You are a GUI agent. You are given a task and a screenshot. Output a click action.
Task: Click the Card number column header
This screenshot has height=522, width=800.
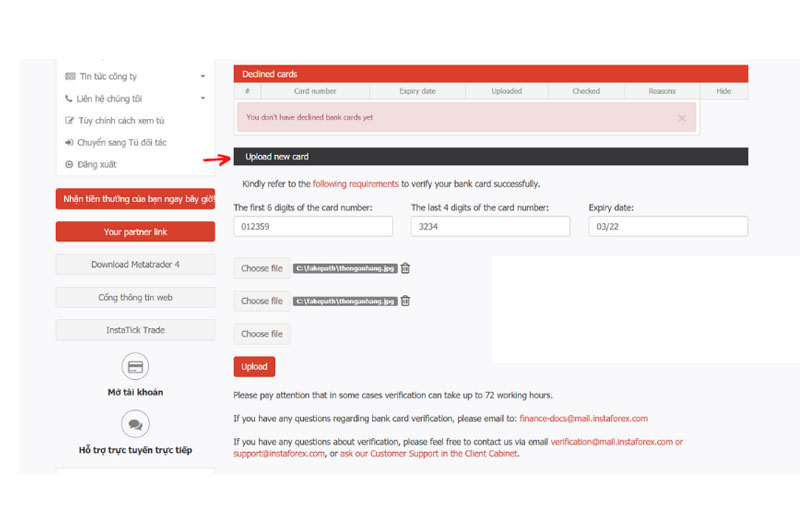pyautogui.click(x=315, y=91)
